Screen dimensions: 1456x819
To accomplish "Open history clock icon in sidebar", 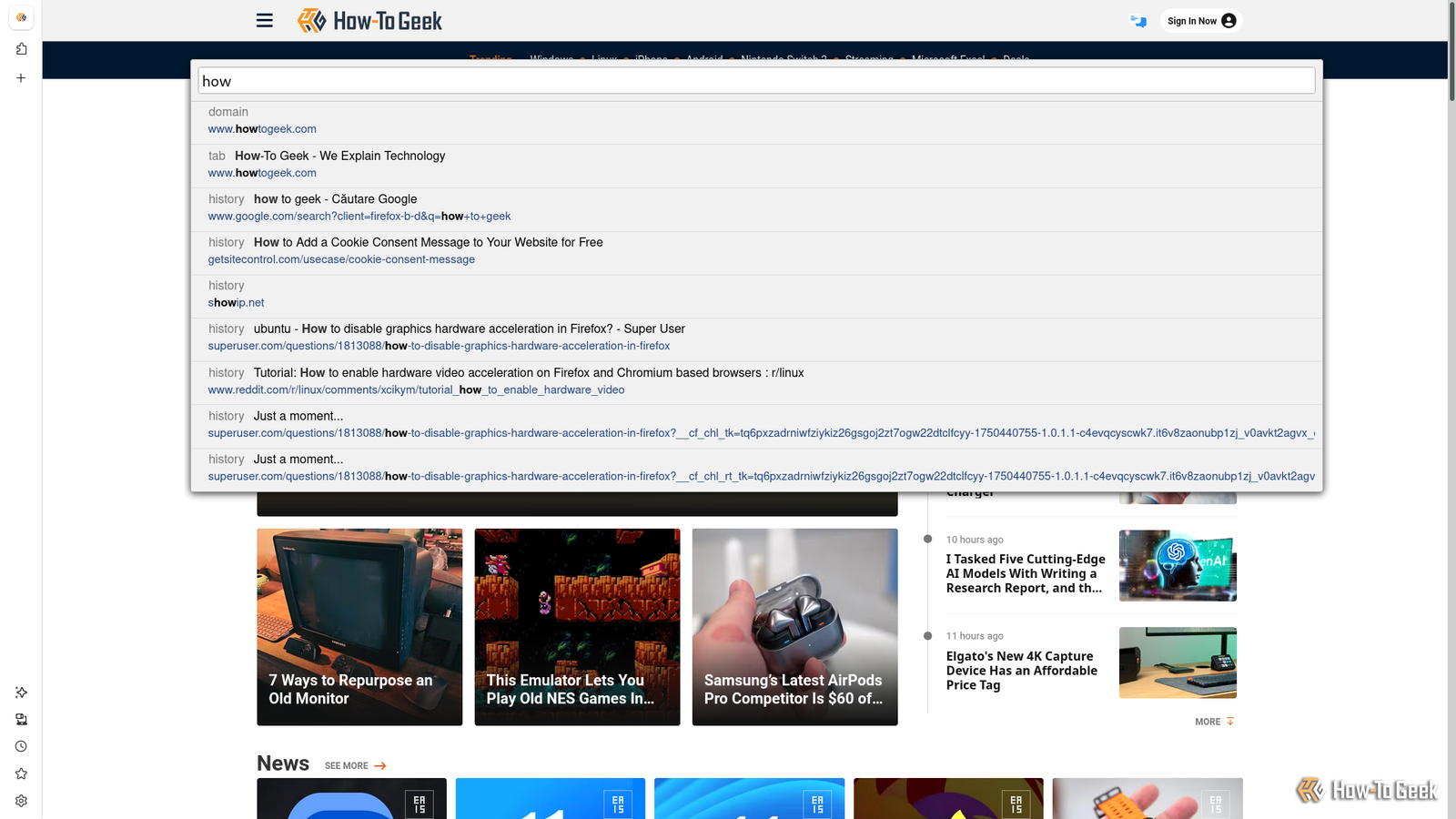I will click(21, 746).
